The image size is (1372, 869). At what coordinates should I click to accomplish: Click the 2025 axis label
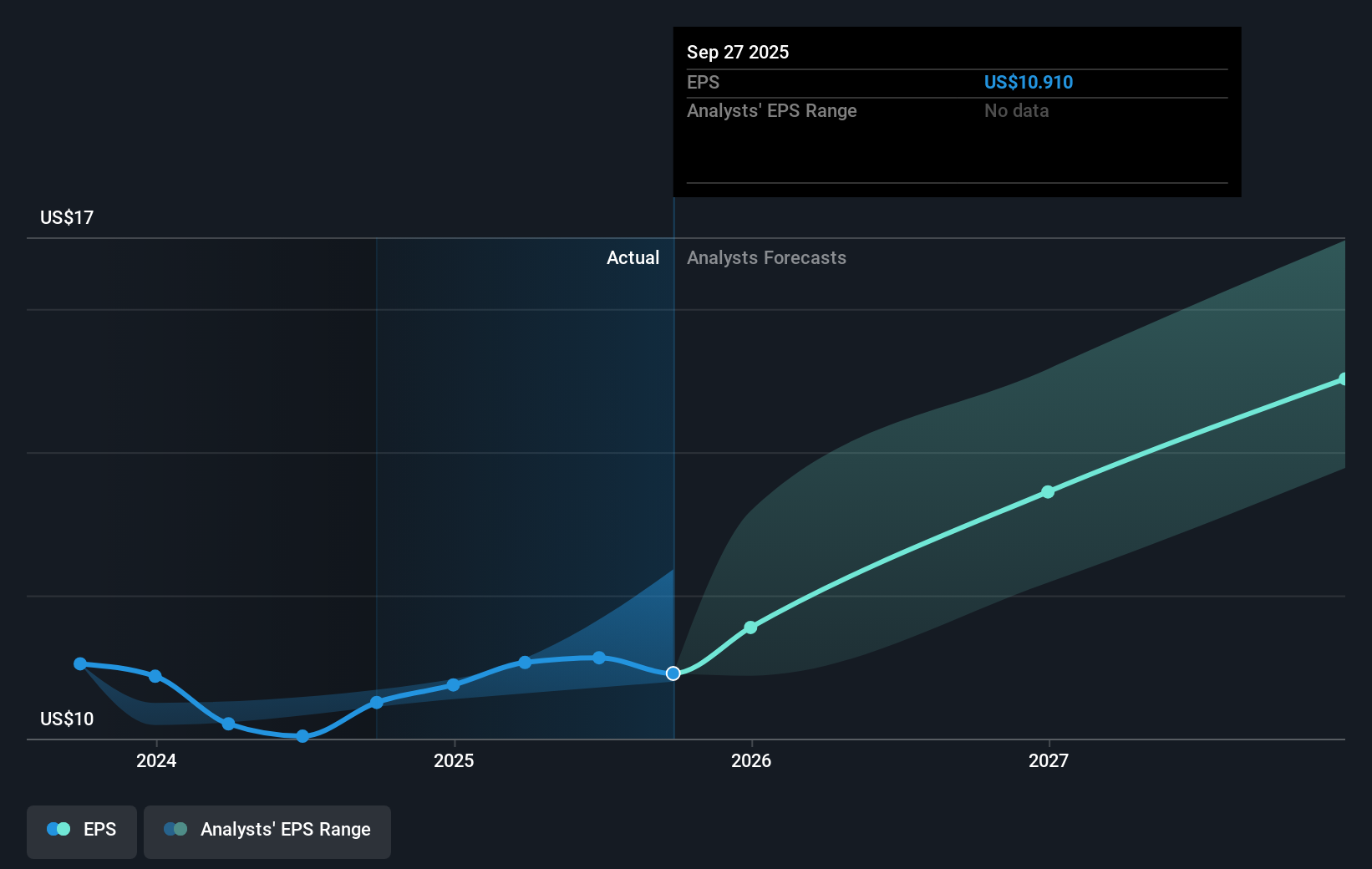(454, 761)
